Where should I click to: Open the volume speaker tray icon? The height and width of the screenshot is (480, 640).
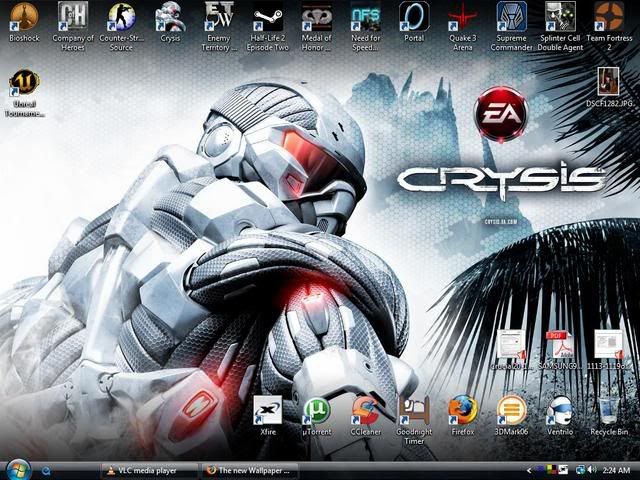point(592,470)
